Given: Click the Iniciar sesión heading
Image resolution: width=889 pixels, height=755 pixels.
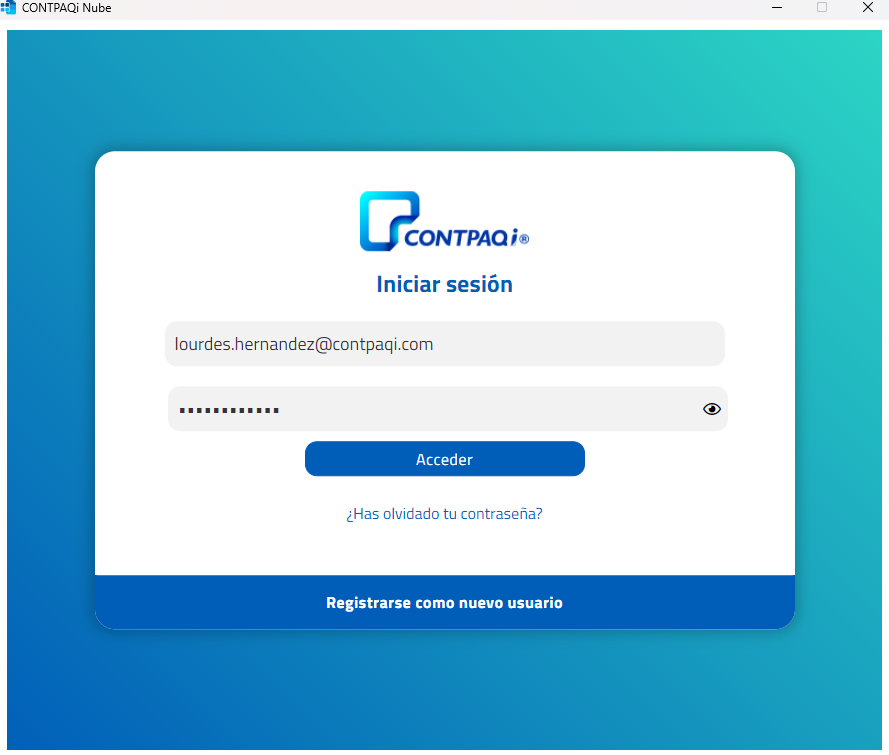Looking at the screenshot, I should pyautogui.click(x=444, y=284).
